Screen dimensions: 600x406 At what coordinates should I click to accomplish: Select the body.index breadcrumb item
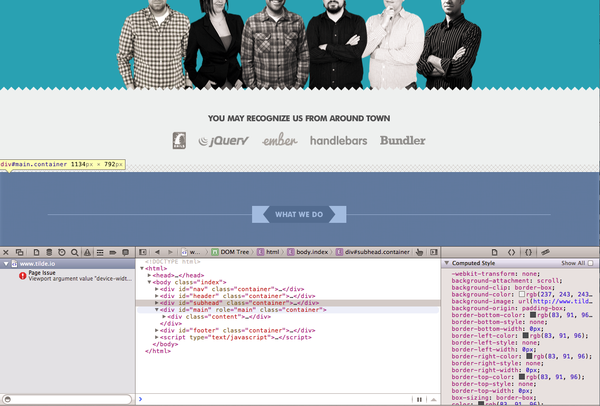coord(308,252)
